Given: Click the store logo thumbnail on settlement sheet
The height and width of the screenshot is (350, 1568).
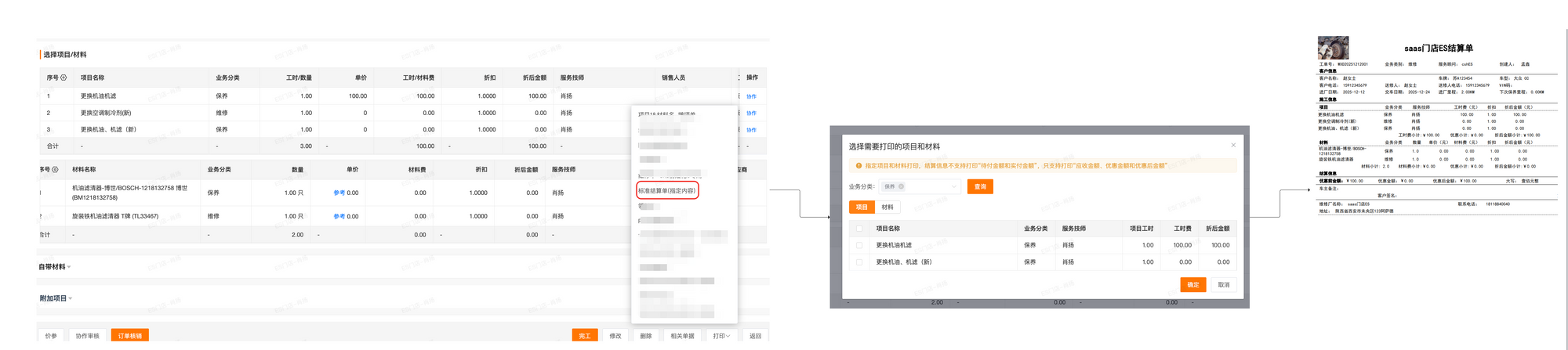Looking at the screenshot, I should pos(1333,48).
